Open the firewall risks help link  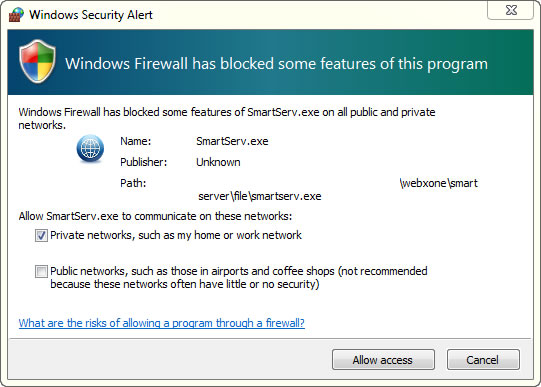pyautogui.click(x=161, y=323)
